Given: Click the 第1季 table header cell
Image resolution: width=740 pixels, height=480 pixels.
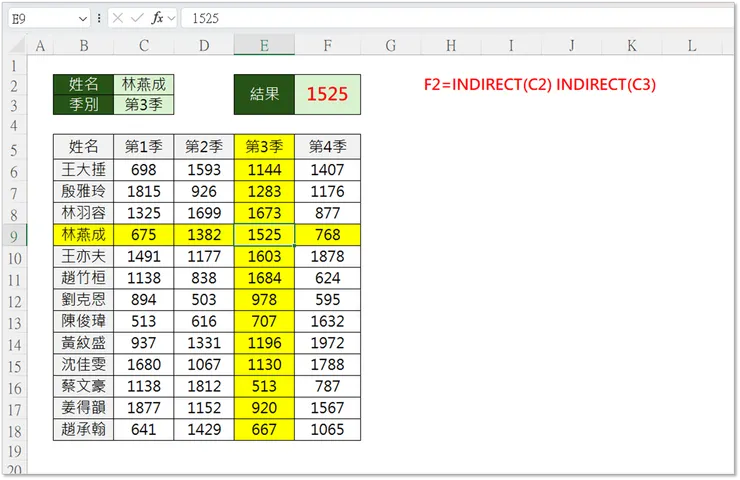Looking at the screenshot, I should 144,147.
